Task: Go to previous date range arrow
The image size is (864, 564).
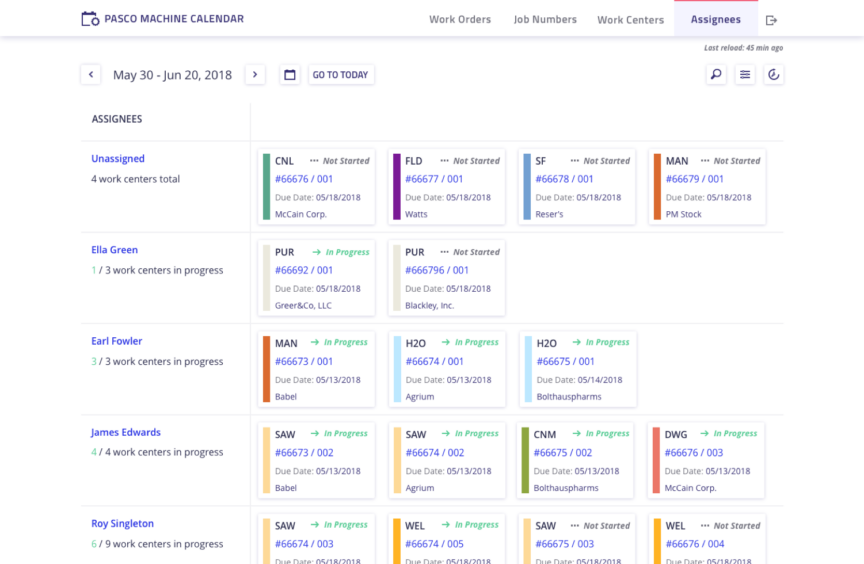Action: pyautogui.click(x=91, y=75)
